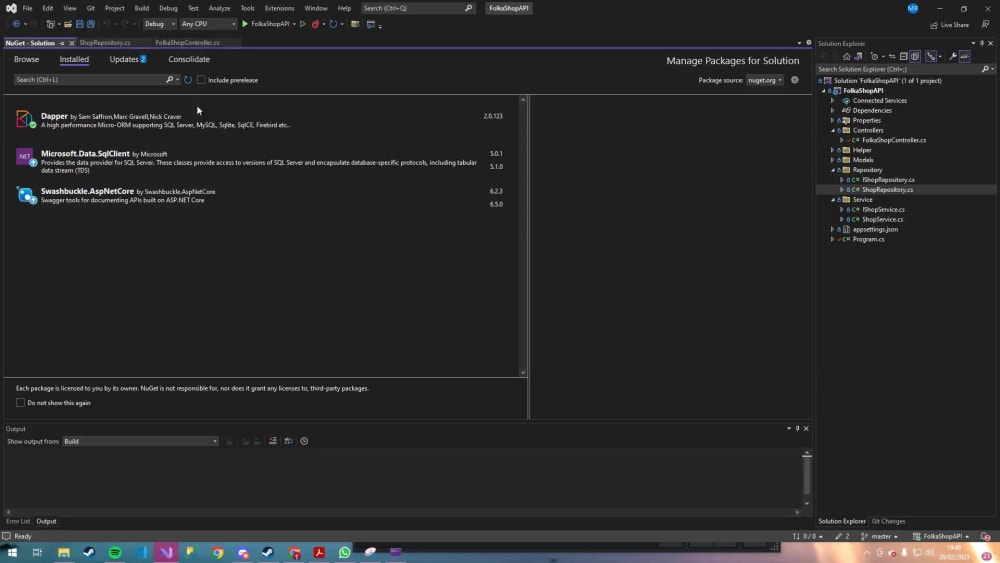The height and width of the screenshot is (563, 1000).
Task: Open NuGet package source settings gear
Action: tap(795, 80)
